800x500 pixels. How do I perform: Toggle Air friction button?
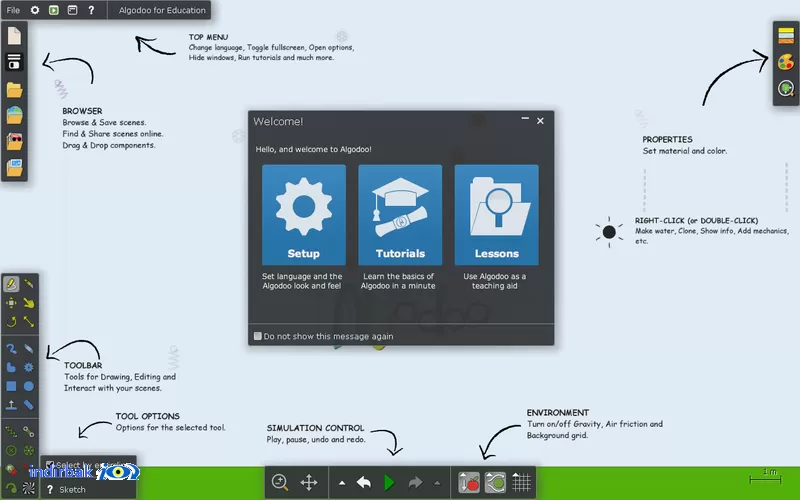[x=495, y=482]
